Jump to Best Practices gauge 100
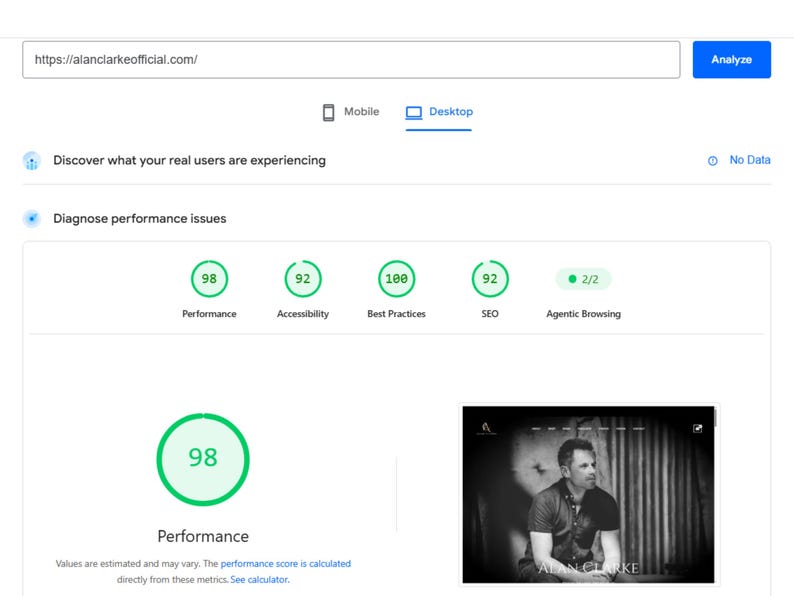The width and height of the screenshot is (794, 596). [x=396, y=279]
